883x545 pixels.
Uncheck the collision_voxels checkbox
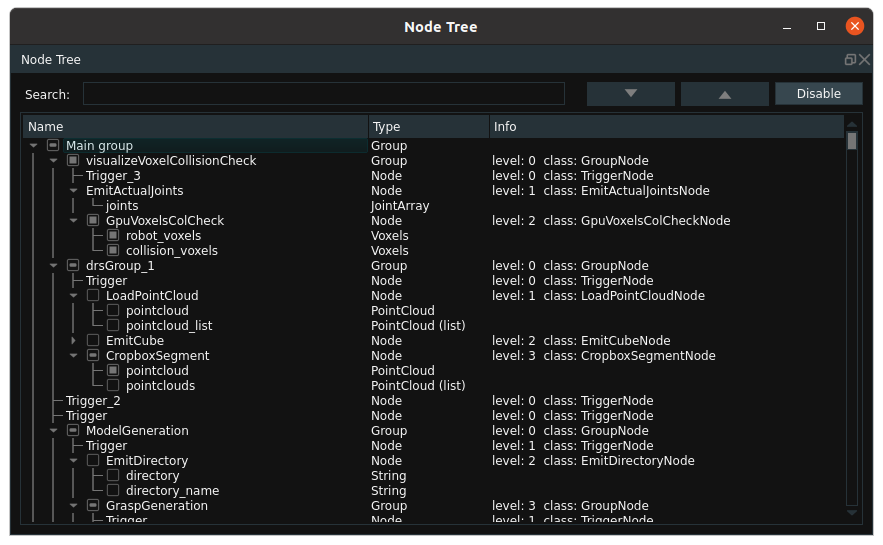tap(113, 250)
